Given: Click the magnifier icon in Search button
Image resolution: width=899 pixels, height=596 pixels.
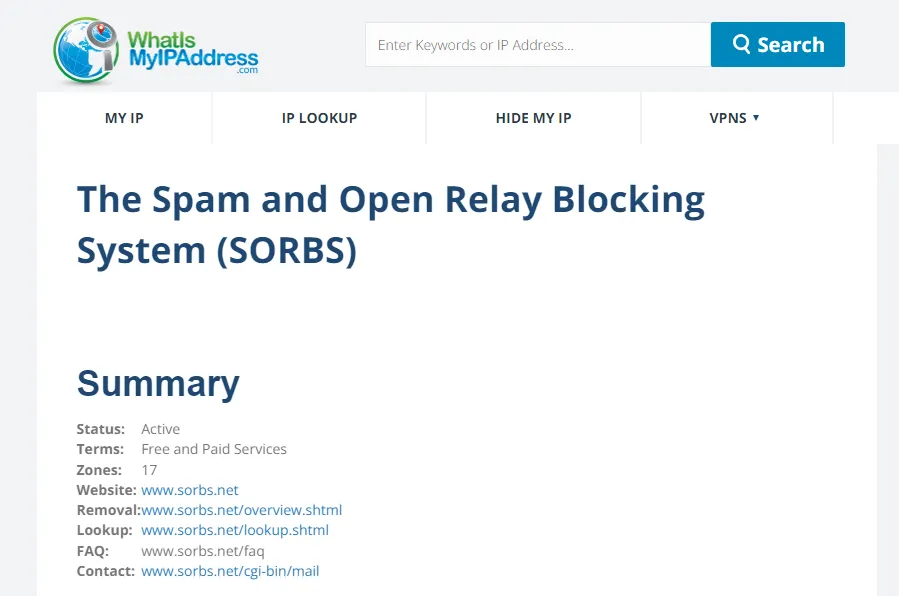Looking at the screenshot, I should tap(741, 44).
